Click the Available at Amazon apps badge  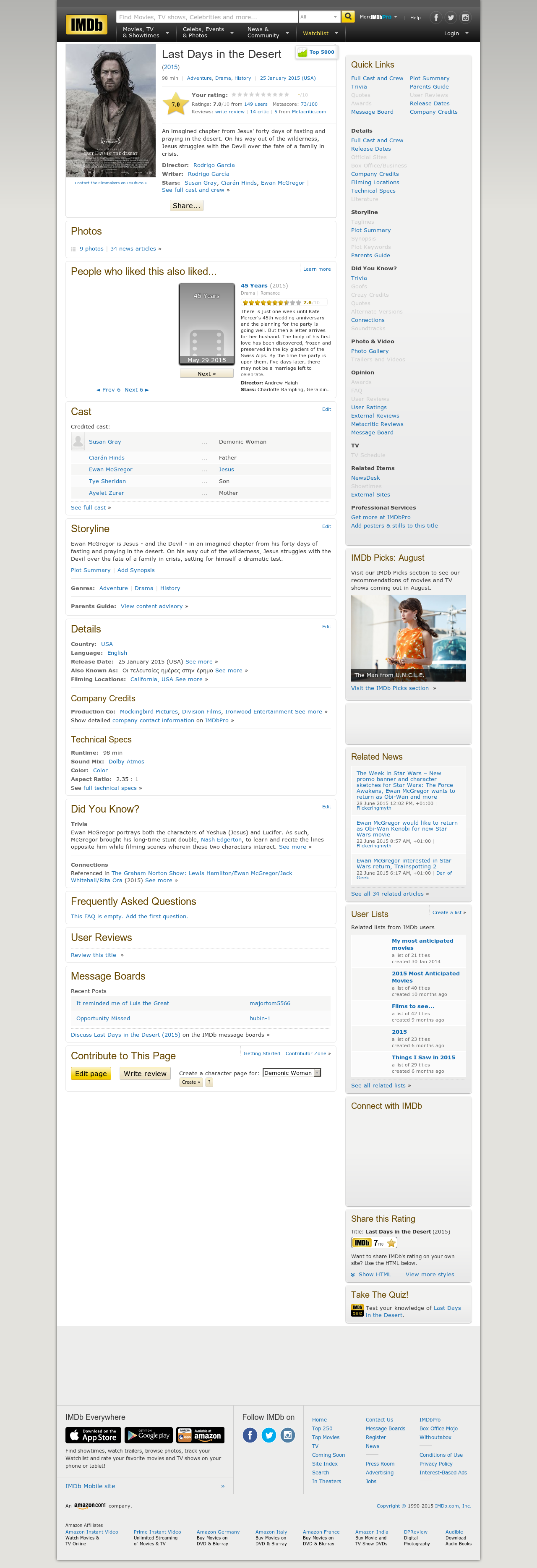click(x=200, y=1435)
